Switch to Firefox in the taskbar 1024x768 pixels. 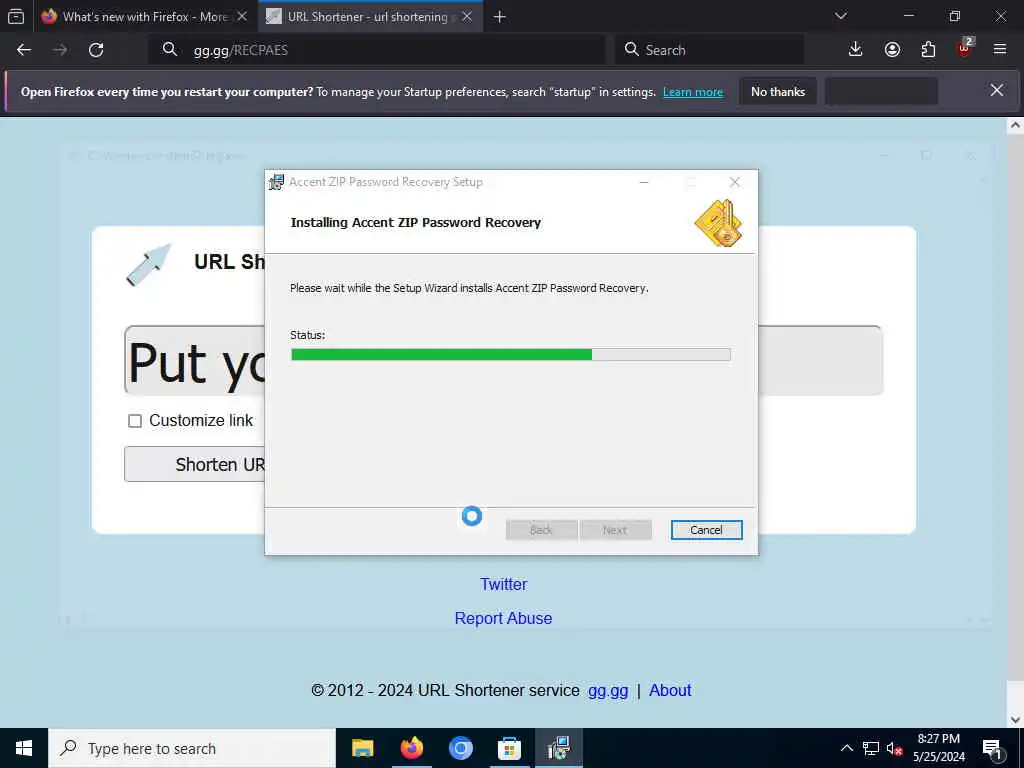pyautogui.click(x=411, y=748)
